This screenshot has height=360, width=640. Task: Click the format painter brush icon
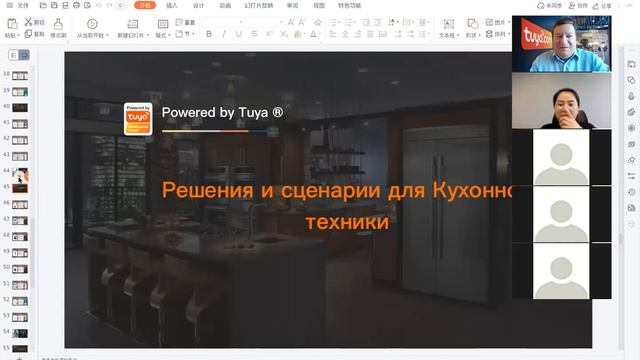click(58, 24)
